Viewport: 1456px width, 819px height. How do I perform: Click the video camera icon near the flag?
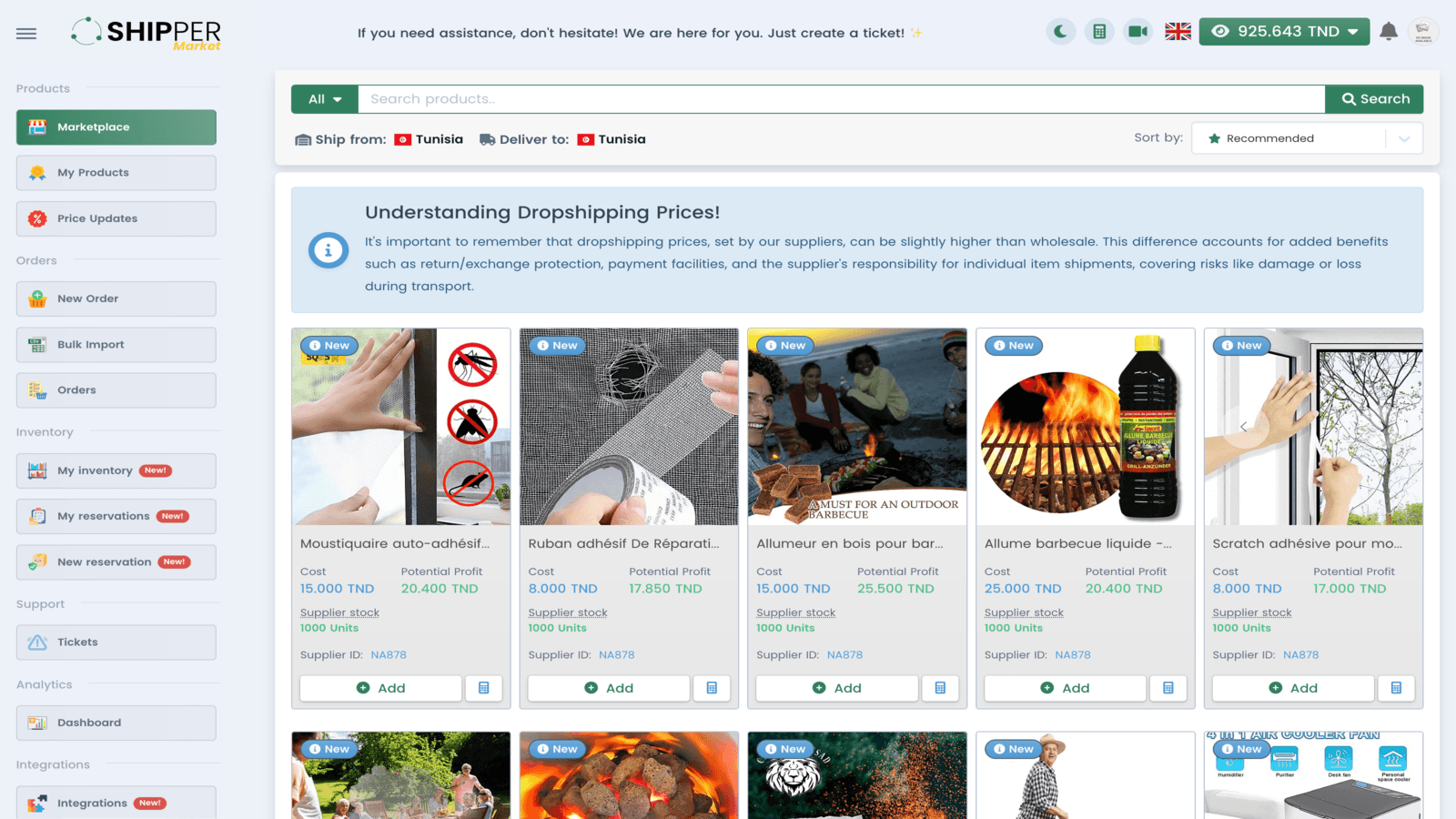click(x=1137, y=30)
